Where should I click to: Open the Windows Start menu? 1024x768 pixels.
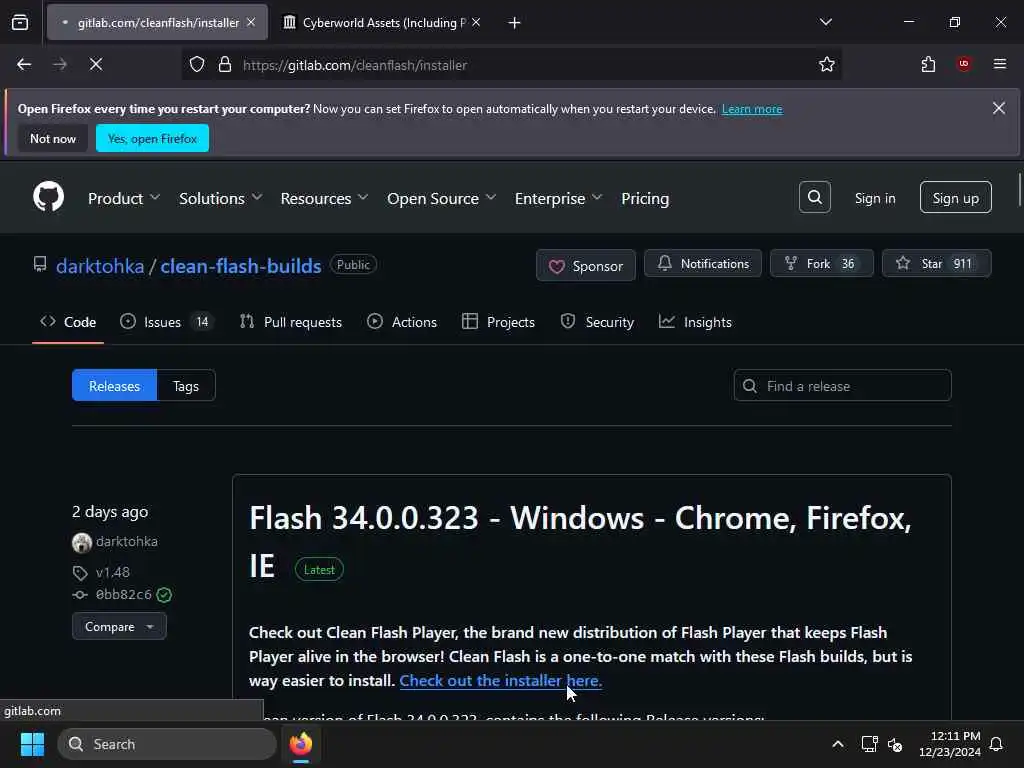[x=32, y=744]
